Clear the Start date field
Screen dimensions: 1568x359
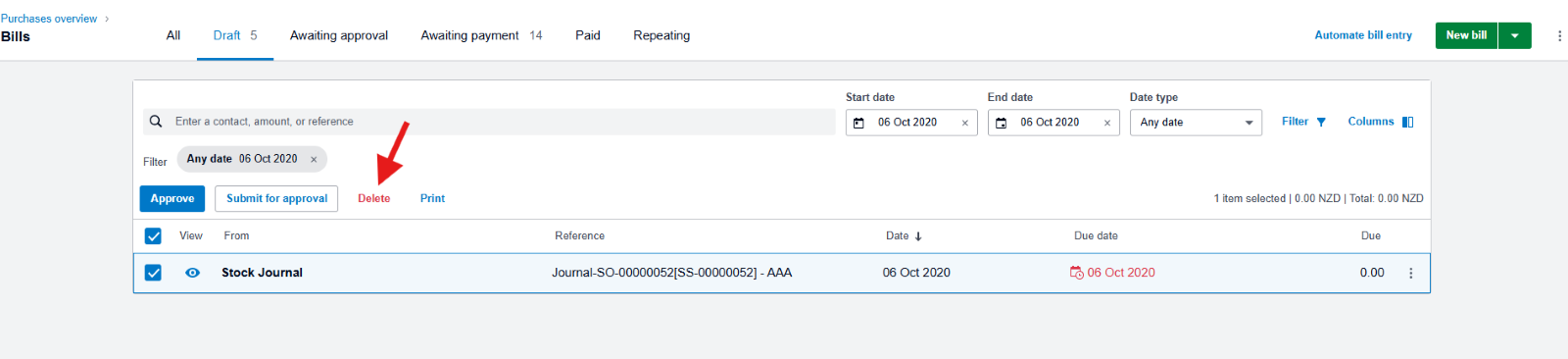(965, 123)
